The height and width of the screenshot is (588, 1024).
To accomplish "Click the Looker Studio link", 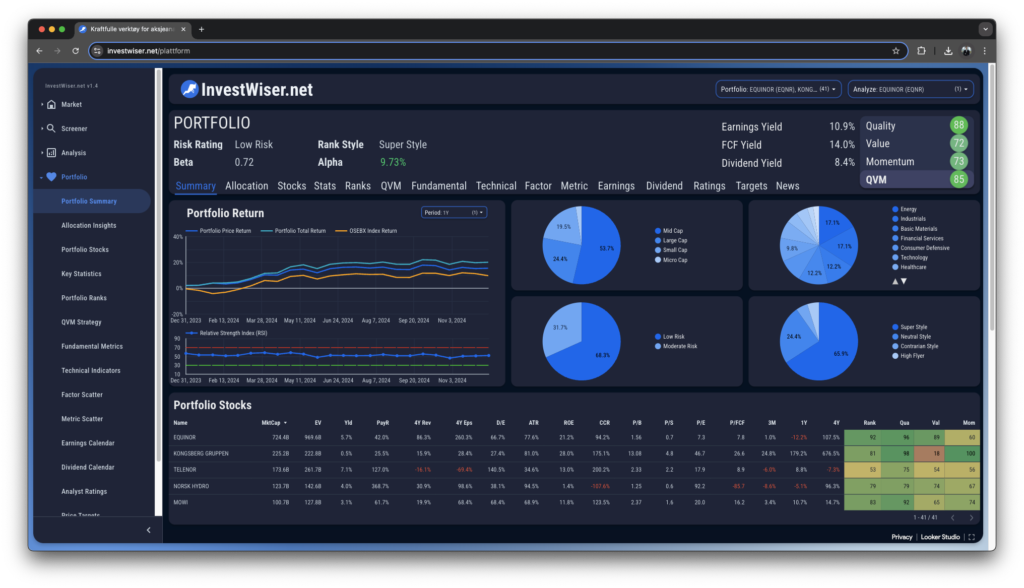I will point(940,537).
